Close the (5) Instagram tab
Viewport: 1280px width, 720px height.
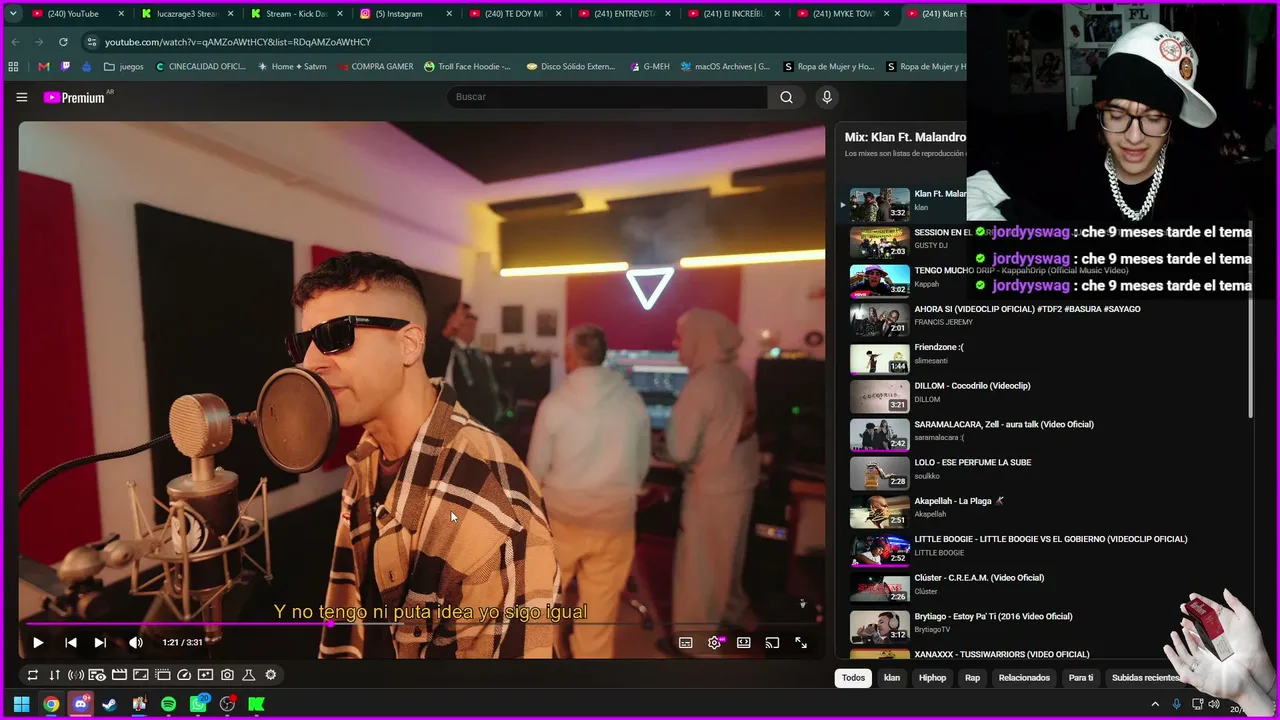click(x=448, y=14)
